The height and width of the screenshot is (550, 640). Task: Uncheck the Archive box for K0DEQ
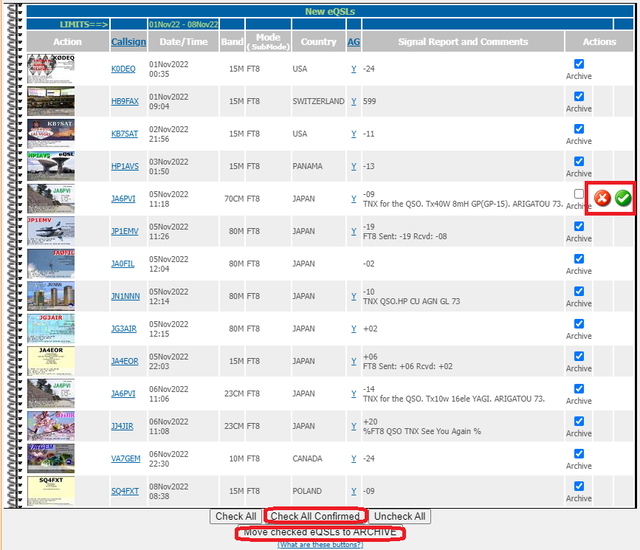pyautogui.click(x=579, y=64)
